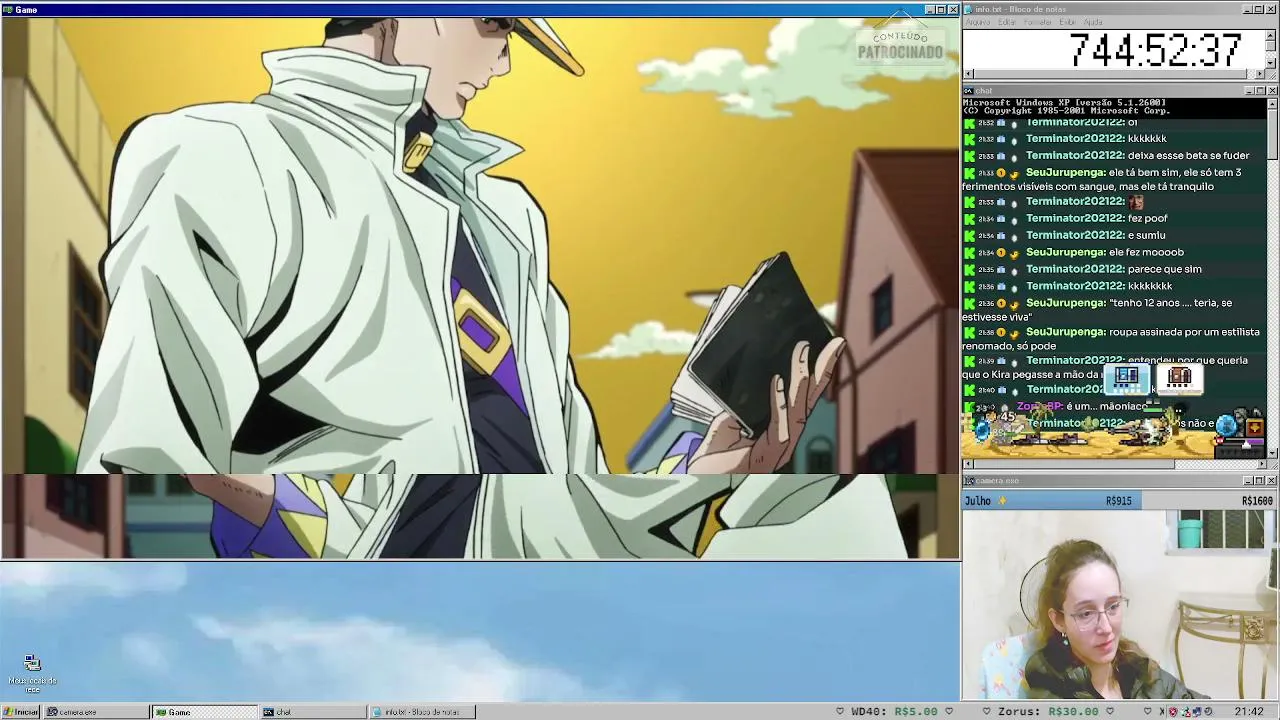Click the 744:52:37 timer text in Notepad

pos(1156,50)
